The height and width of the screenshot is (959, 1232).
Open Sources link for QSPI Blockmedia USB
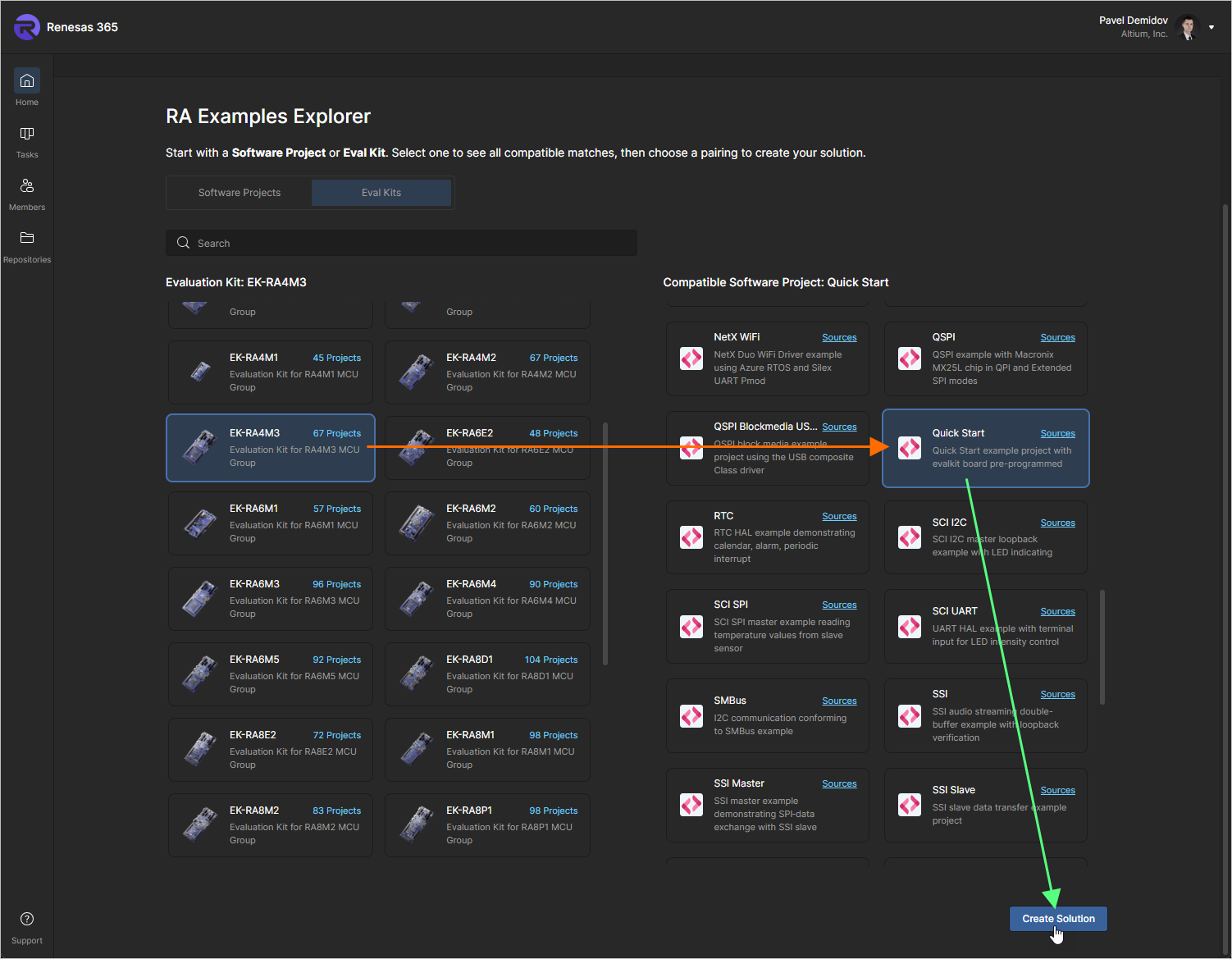pos(839,427)
